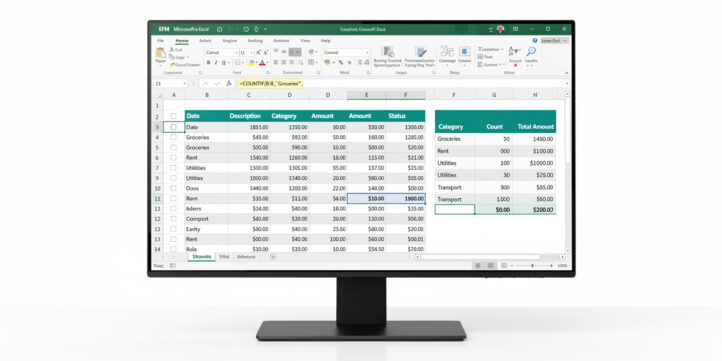Open the font name dropdown
The width and height of the screenshot is (722, 361).
[236, 52]
